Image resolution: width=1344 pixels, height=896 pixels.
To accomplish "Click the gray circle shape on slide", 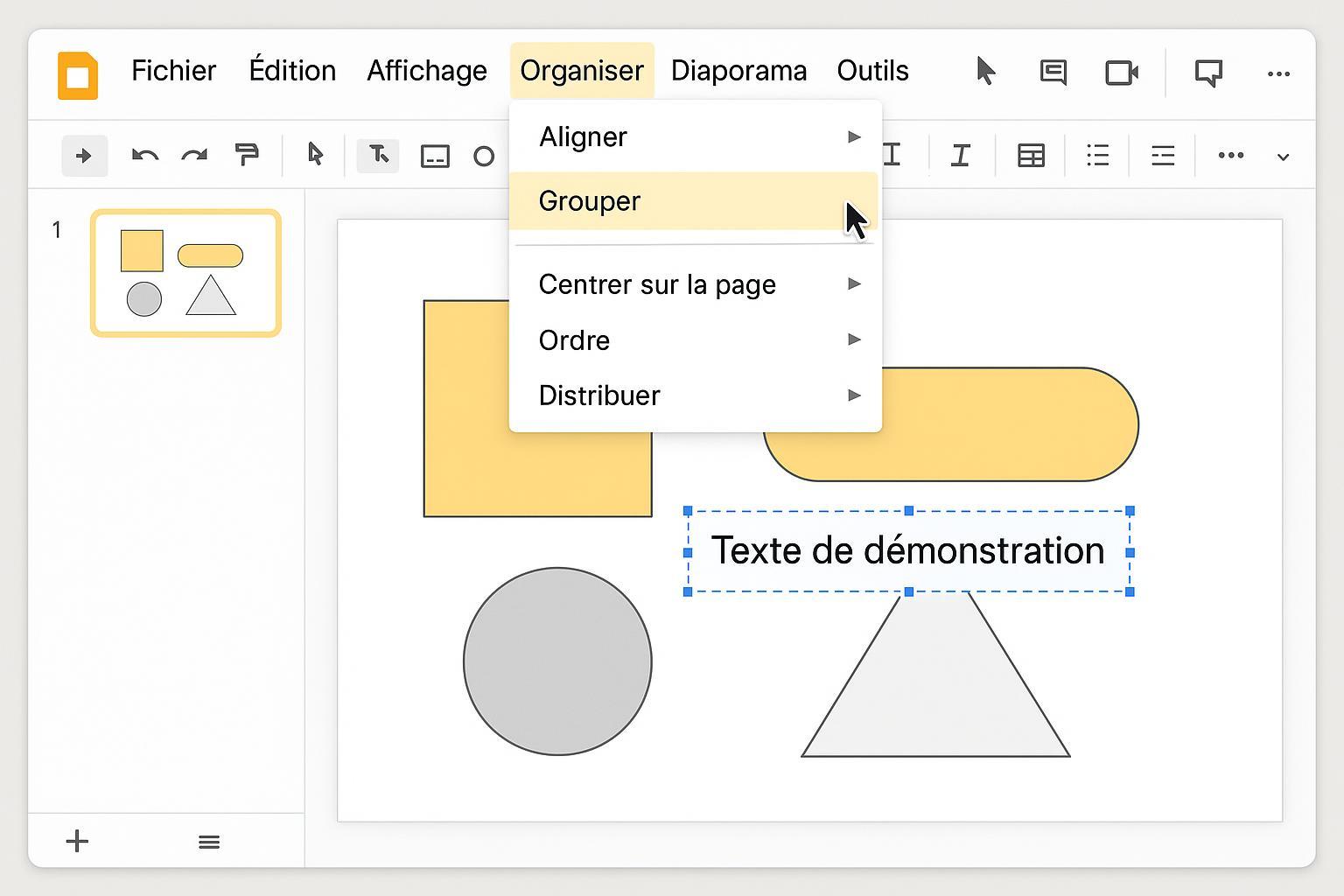I will 557,661.
